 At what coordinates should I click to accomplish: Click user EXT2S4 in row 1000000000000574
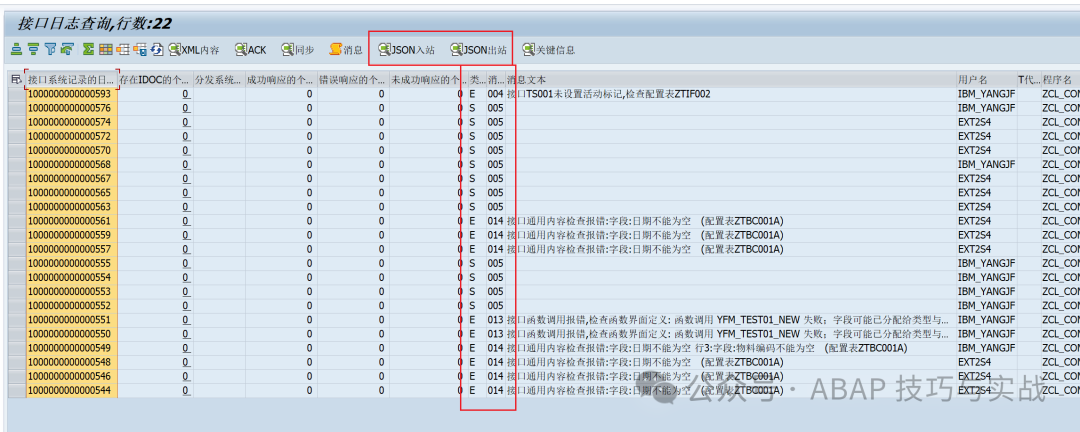(974, 122)
